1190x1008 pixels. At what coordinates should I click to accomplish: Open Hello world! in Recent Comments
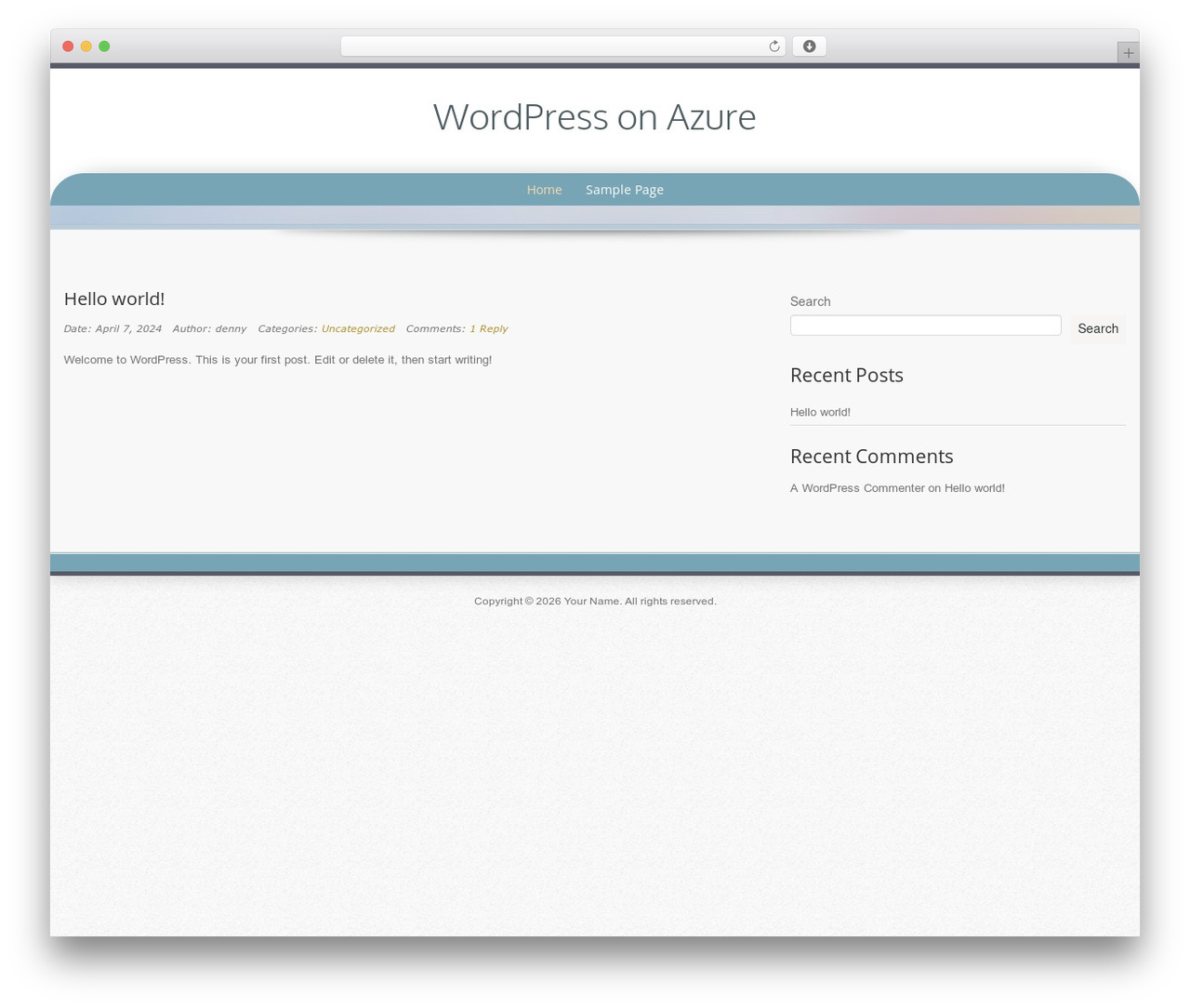[974, 488]
